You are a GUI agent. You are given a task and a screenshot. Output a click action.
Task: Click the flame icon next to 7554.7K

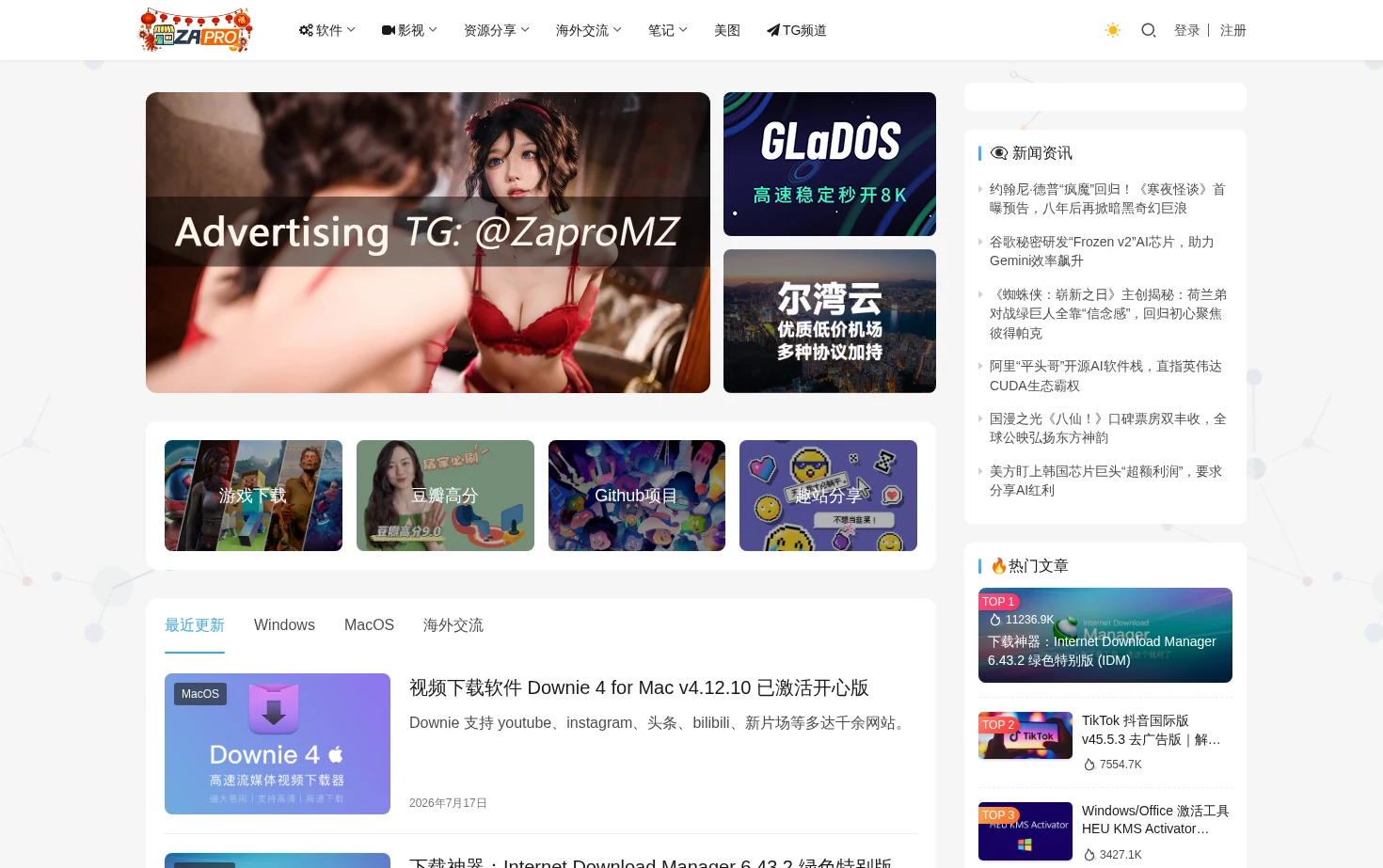[x=1089, y=765]
